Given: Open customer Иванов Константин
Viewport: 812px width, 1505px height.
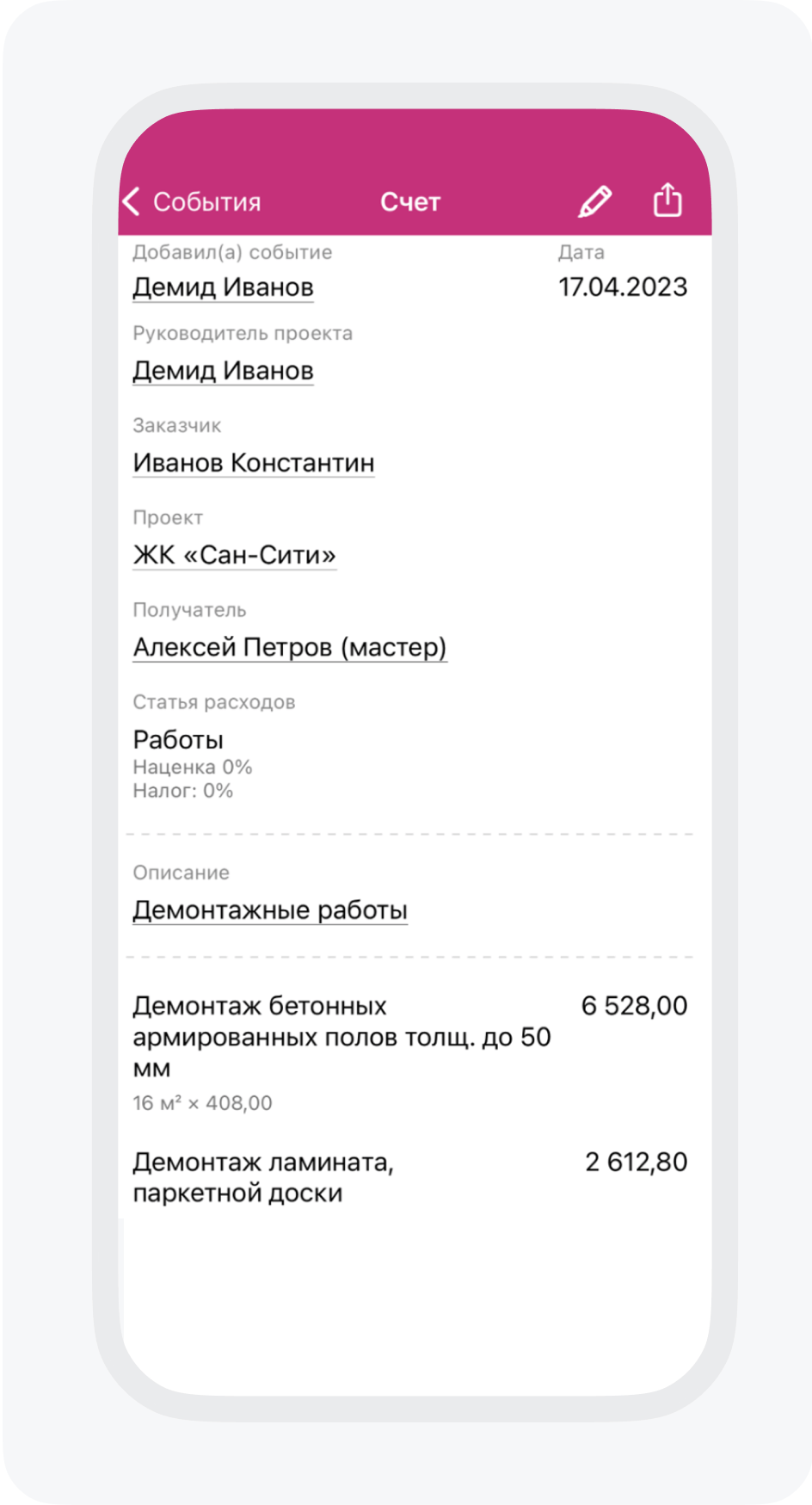Looking at the screenshot, I should [x=254, y=463].
